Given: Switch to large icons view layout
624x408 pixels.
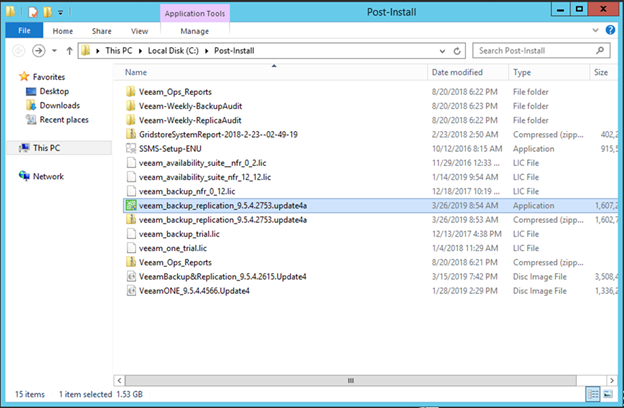Looking at the screenshot, I should point(608,394).
